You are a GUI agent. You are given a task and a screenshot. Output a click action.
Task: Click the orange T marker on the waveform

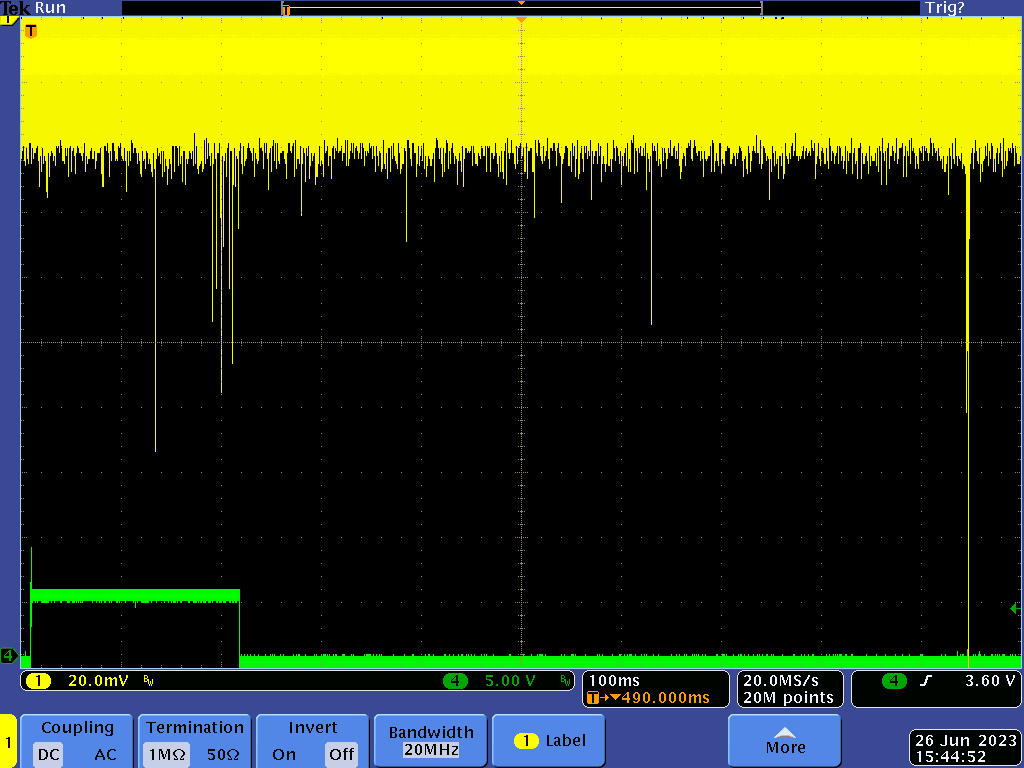click(x=31, y=31)
